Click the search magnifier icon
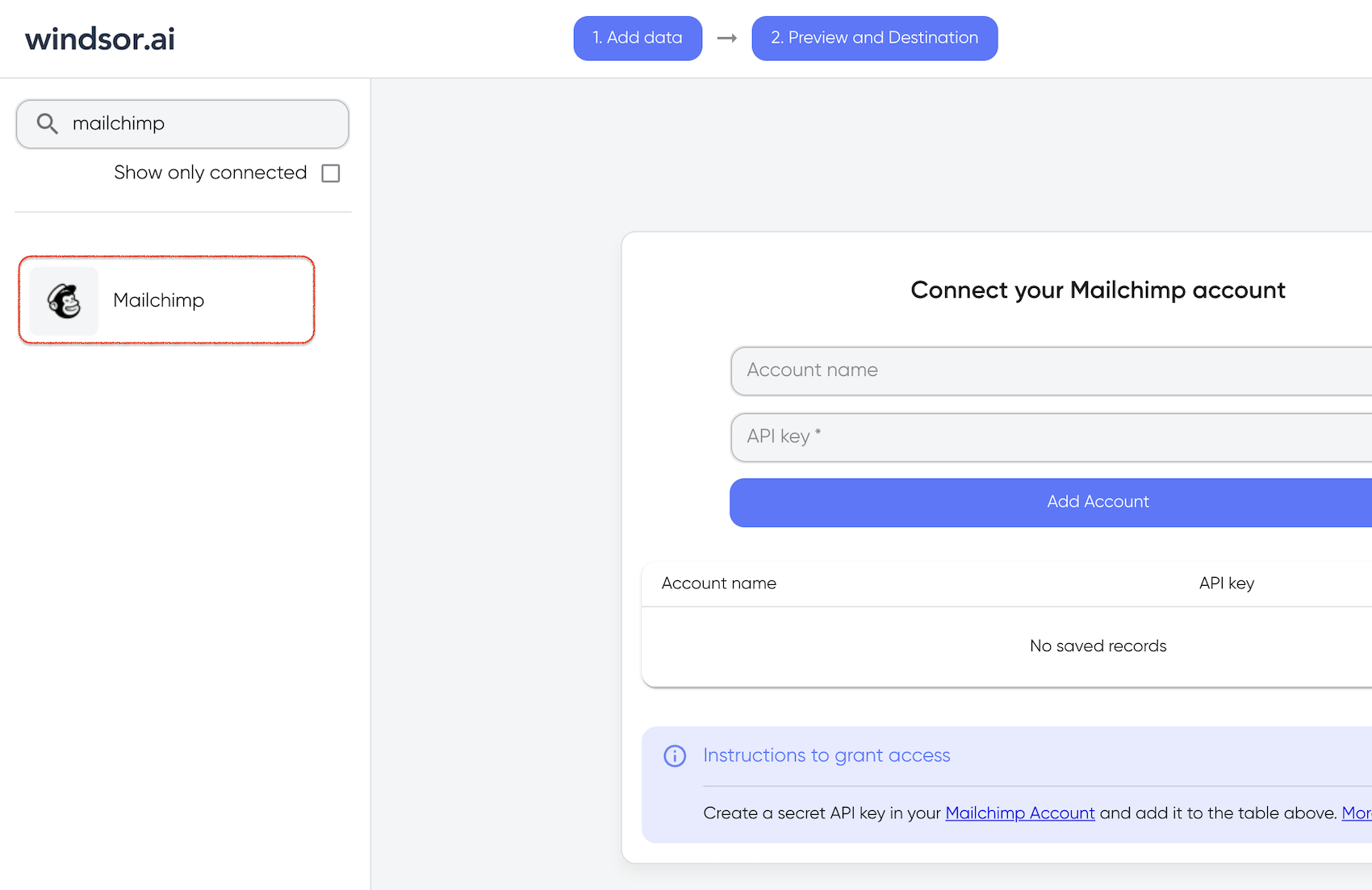The width and height of the screenshot is (1372, 890). click(48, 123)
